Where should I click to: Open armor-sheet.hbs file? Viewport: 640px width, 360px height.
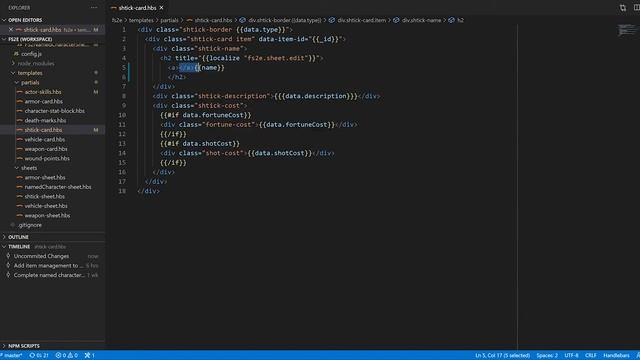pos(45,177)
